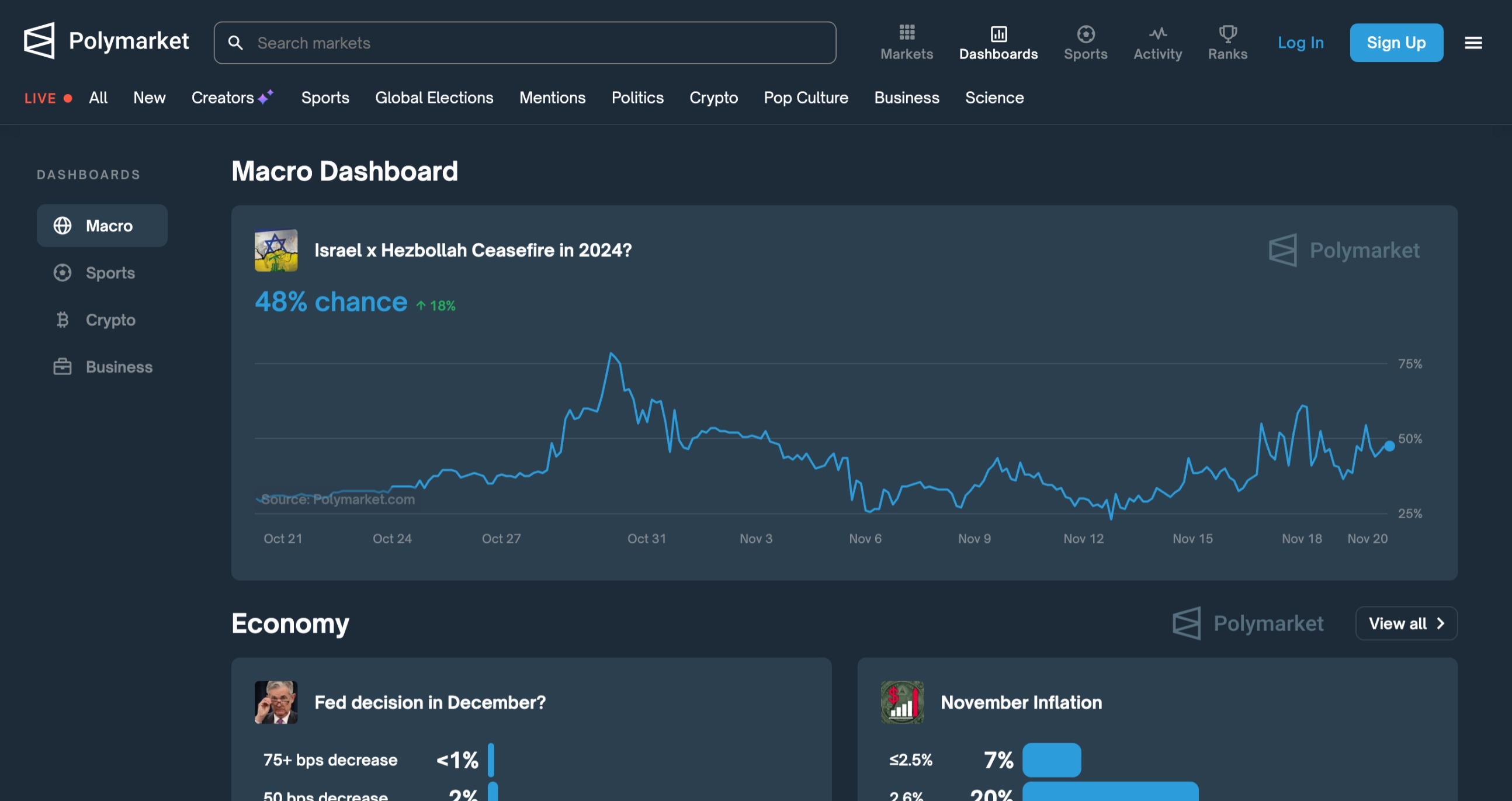Click the current price dot on chart

1389,446
